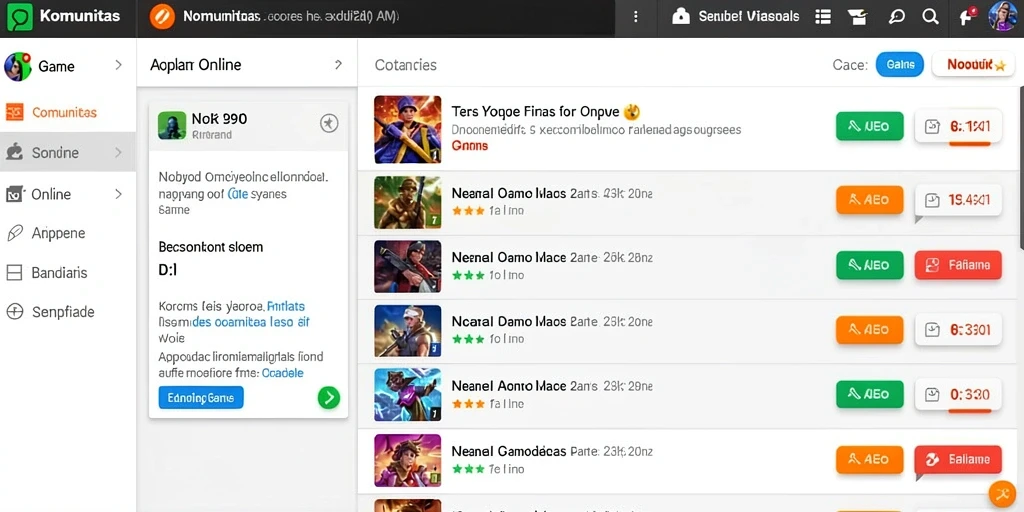Click the Senibel Viasaals store icon

681,16
